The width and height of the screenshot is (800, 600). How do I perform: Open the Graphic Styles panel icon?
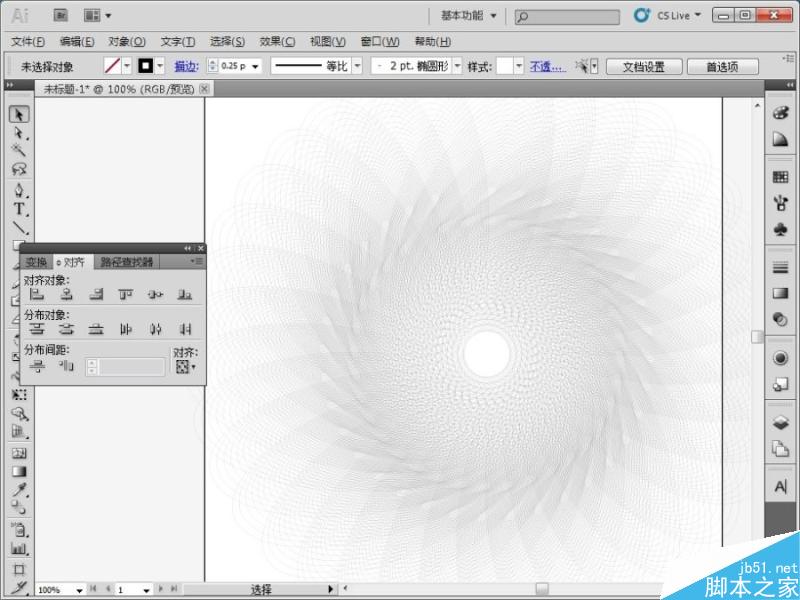point(780,384)
